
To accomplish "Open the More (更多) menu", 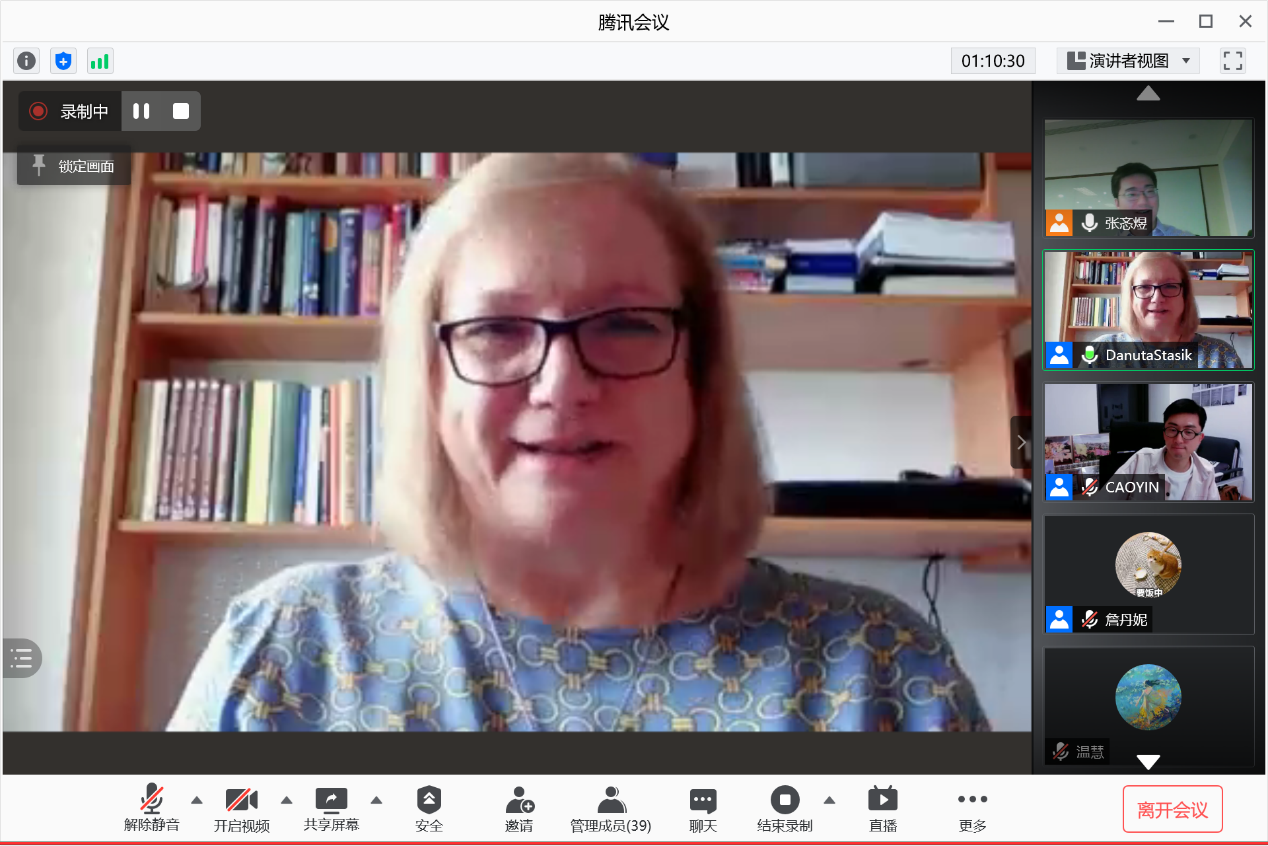I will pyautogui.click(x=972, y=809).
